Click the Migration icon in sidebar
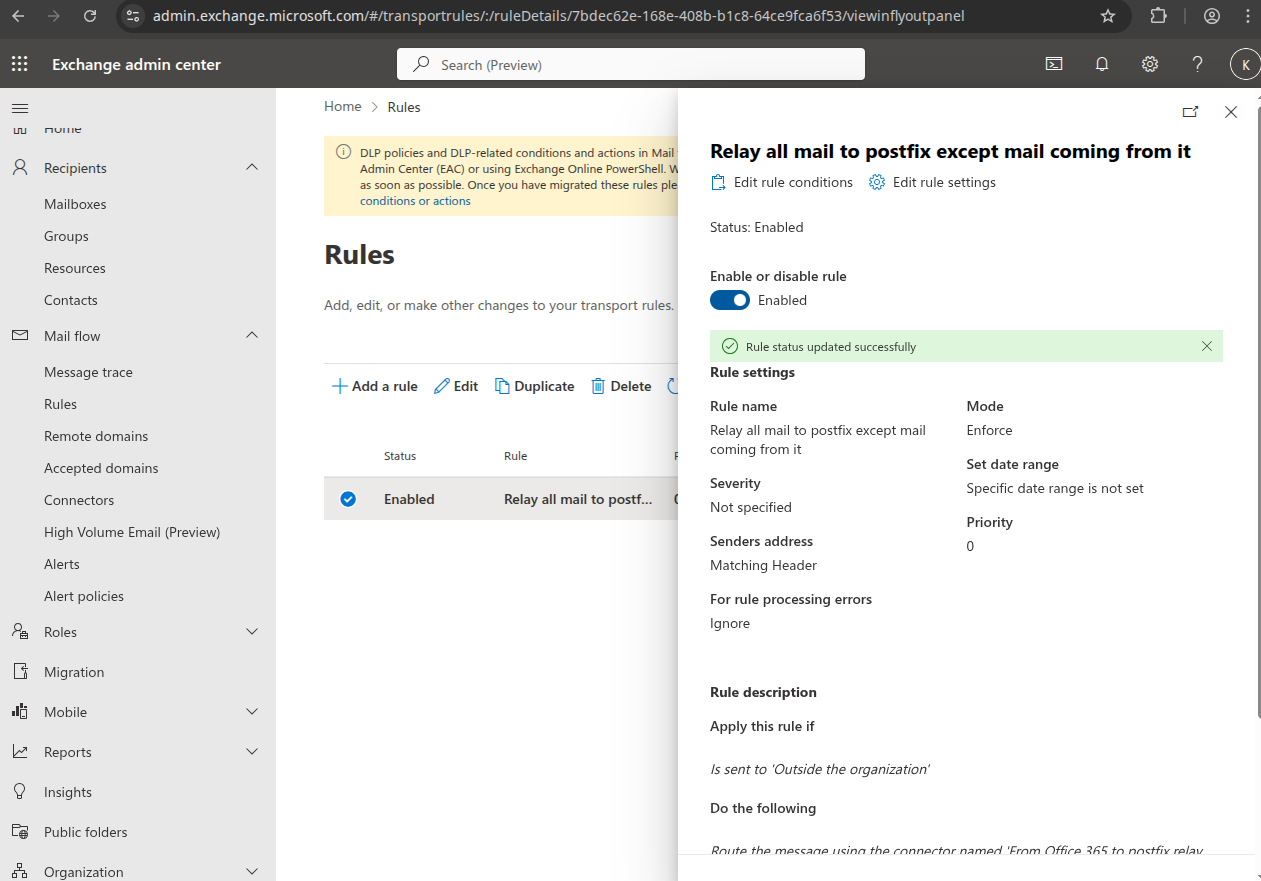Viewport: 1261px width, 881px height. coord(20,672)
